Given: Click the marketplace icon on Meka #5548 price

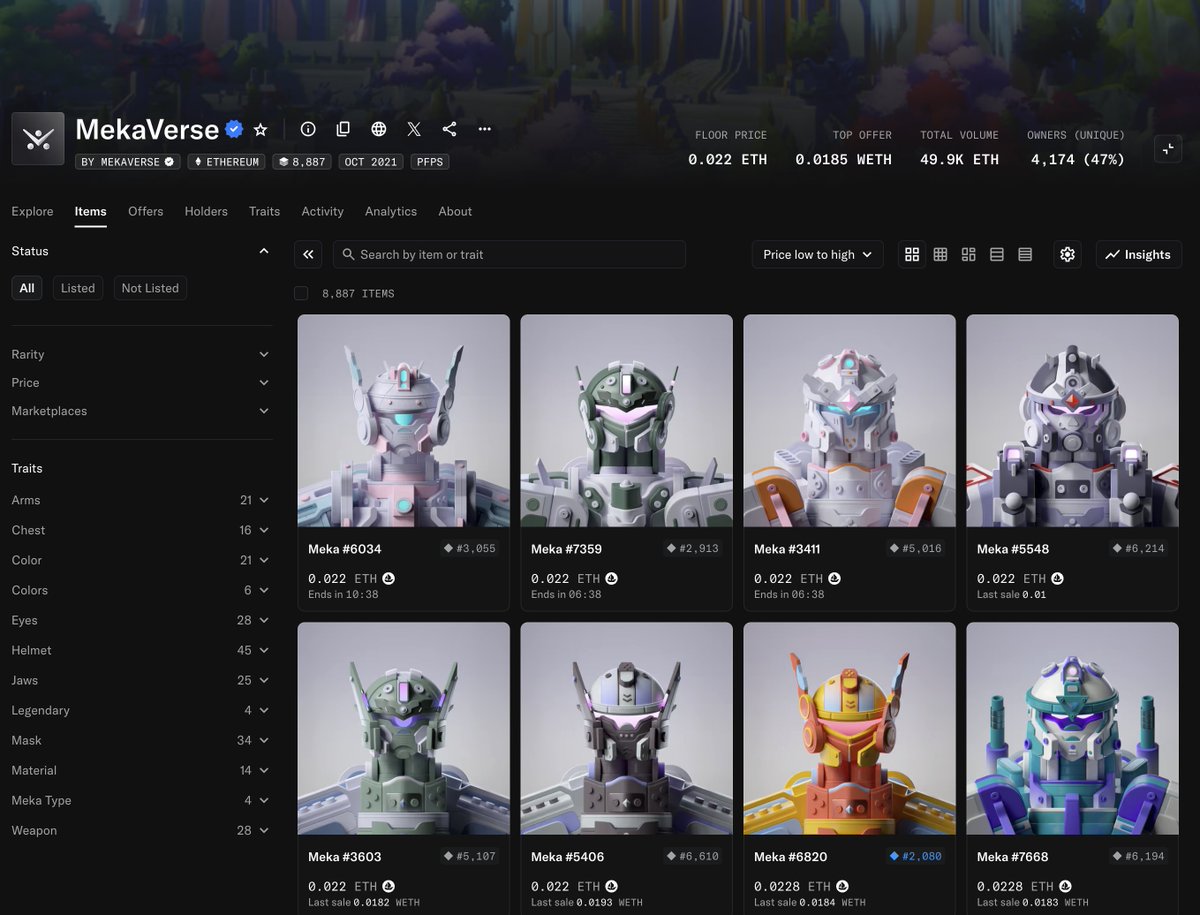Looking at the screenshot, I should 1057,579.
